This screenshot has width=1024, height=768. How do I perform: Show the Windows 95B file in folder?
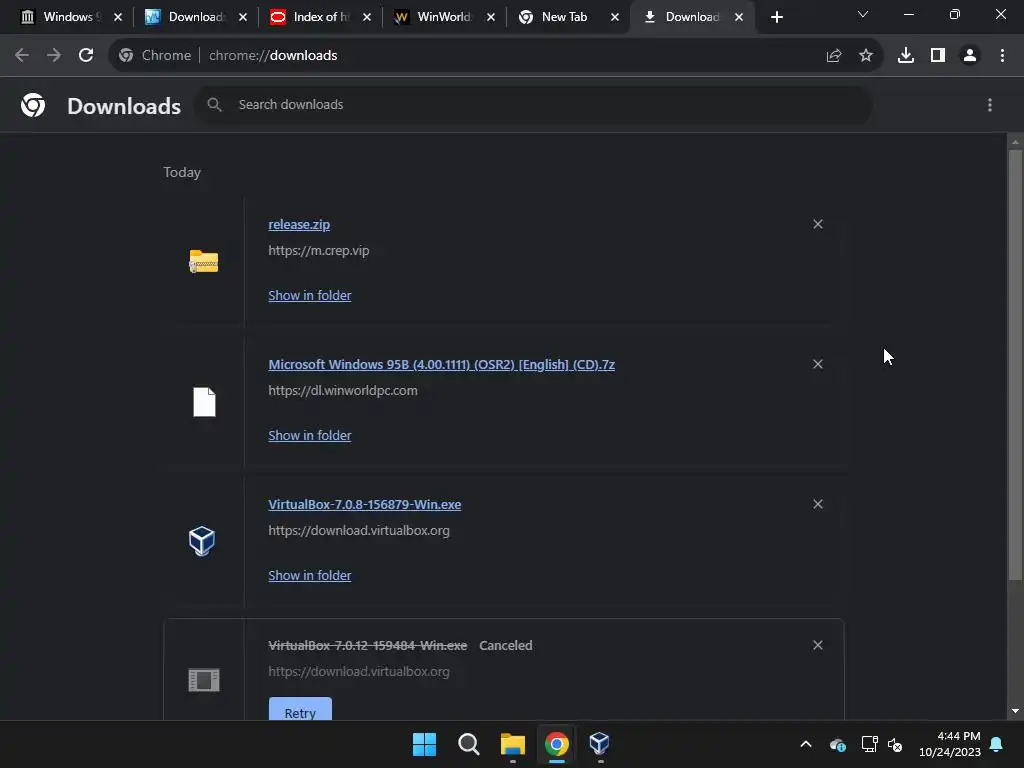click(x=310, y=435)
